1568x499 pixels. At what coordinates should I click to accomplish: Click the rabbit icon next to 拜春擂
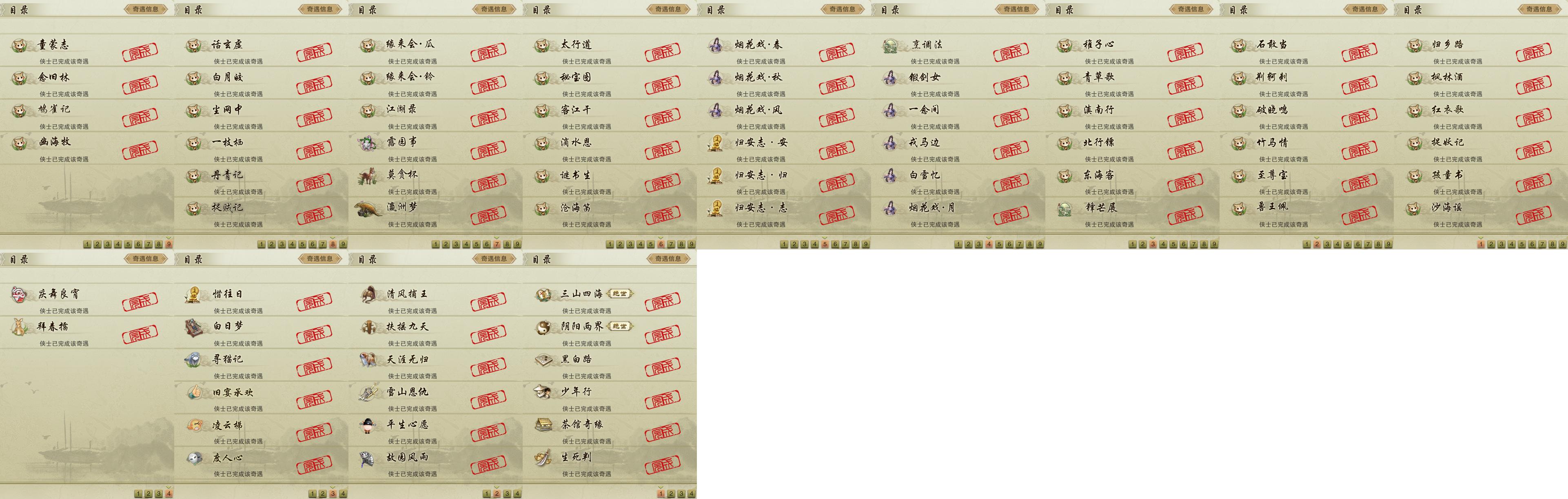(20, 327)
